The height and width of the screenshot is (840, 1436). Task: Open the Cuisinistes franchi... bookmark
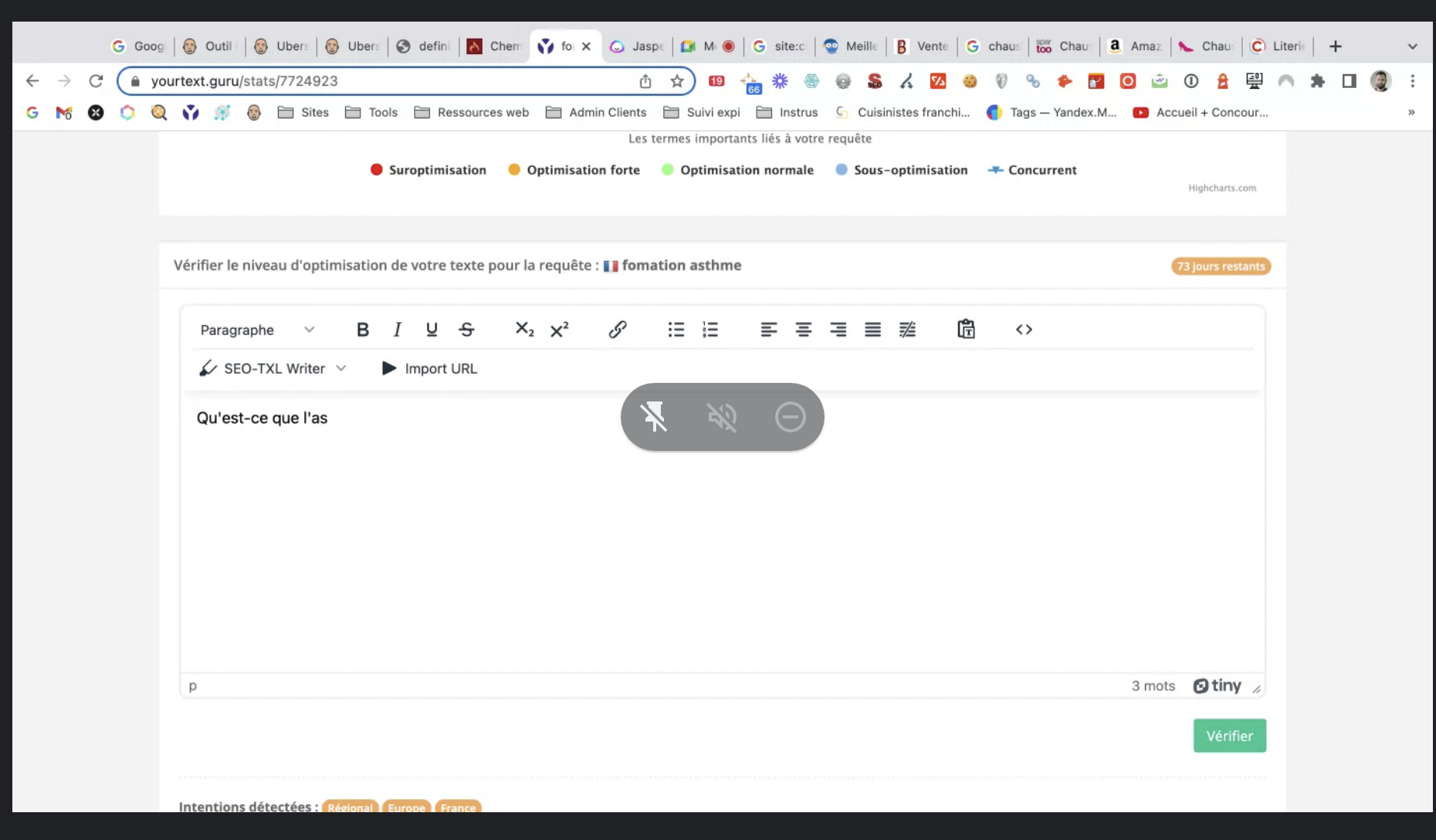coord(903,113)
